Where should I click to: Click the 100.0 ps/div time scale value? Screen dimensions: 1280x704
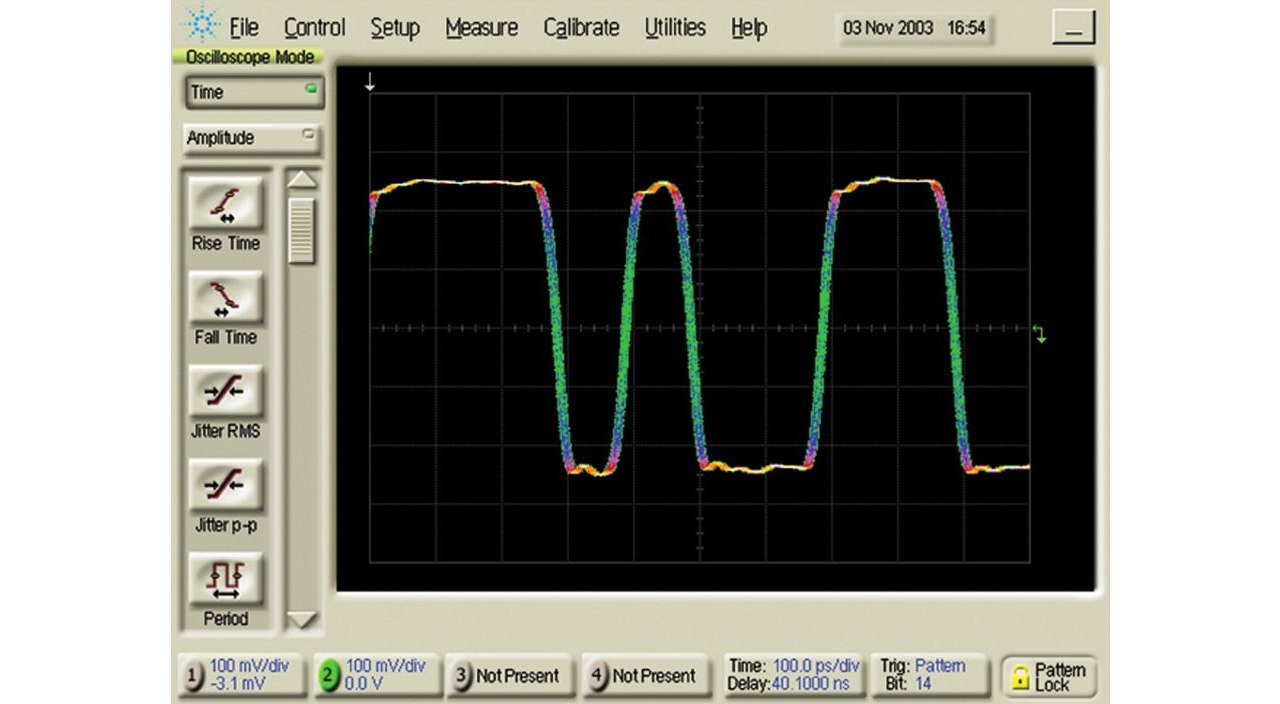pos(814,667)
